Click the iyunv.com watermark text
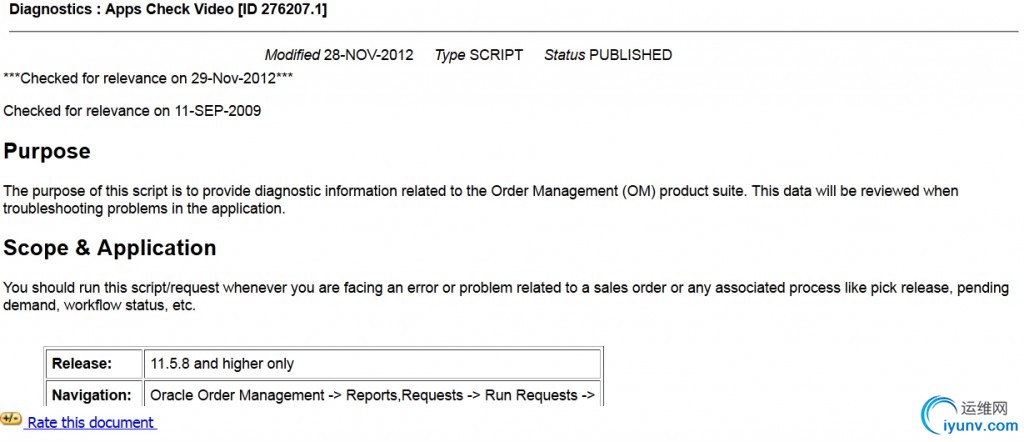This screenshot has height=442, width=1024. (x=981, y=426)
